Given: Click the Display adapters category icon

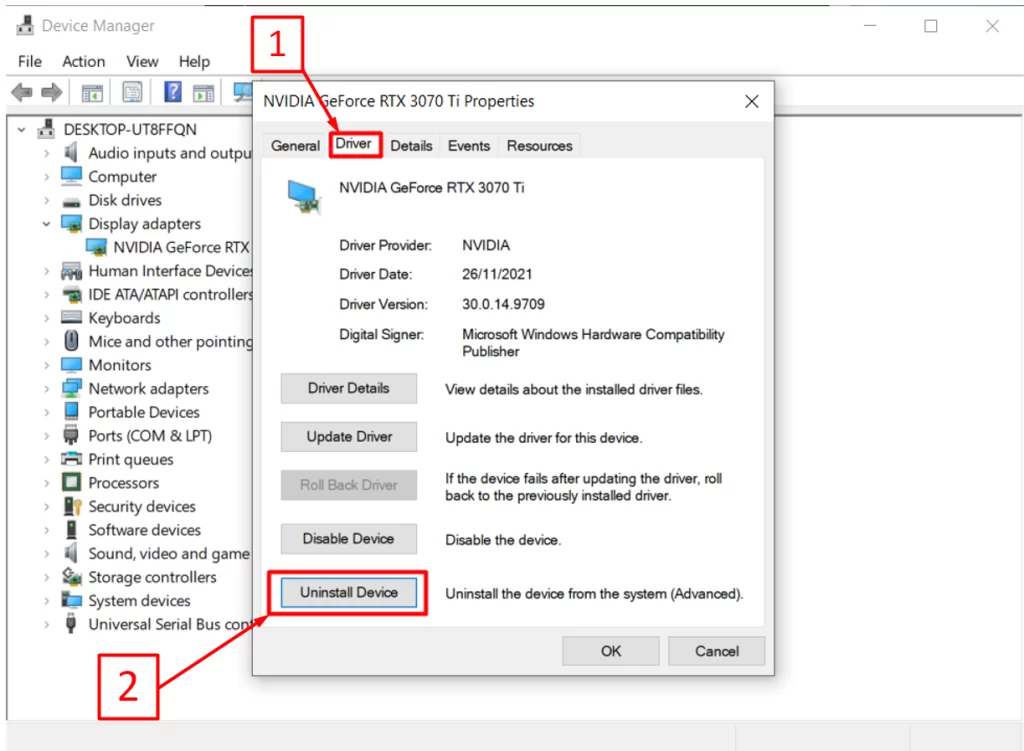Looking at the screenshot, I should [x=71, y=224].
